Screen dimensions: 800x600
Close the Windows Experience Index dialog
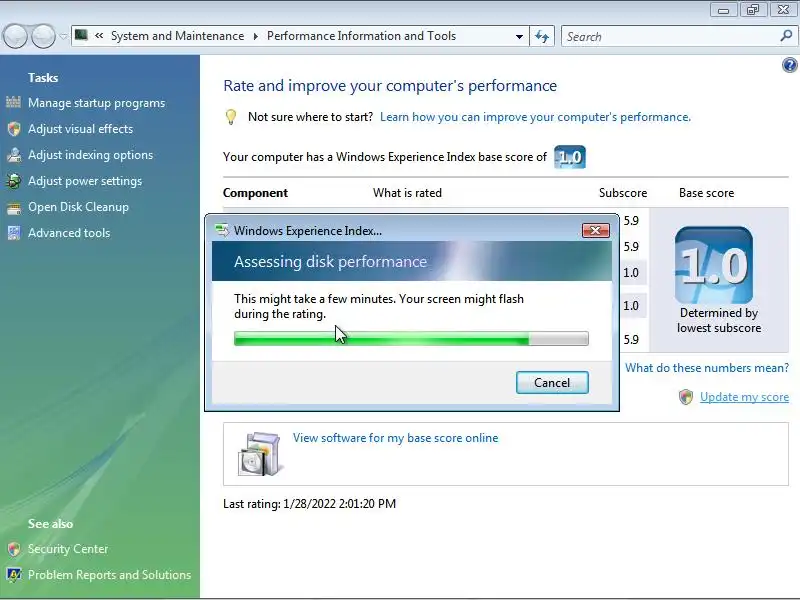595,231
